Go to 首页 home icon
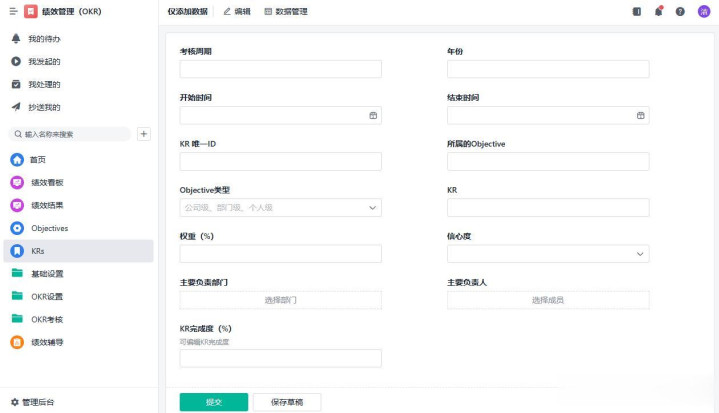This screenshot has width=719, height=413. [x=17, y=160]
